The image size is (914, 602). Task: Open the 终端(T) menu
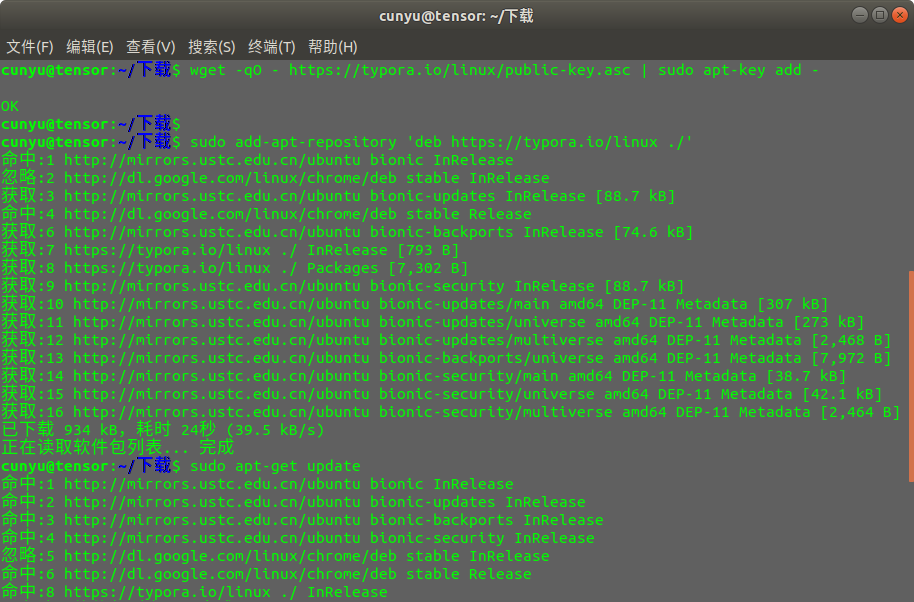point(272,47)
